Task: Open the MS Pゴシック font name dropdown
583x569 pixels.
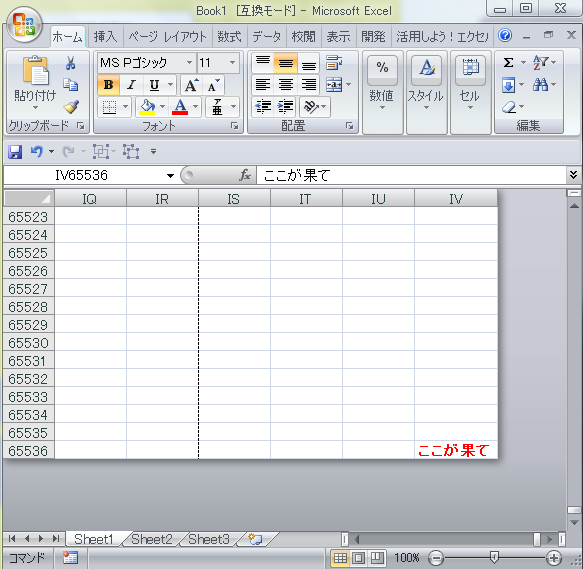Action: 190,62
